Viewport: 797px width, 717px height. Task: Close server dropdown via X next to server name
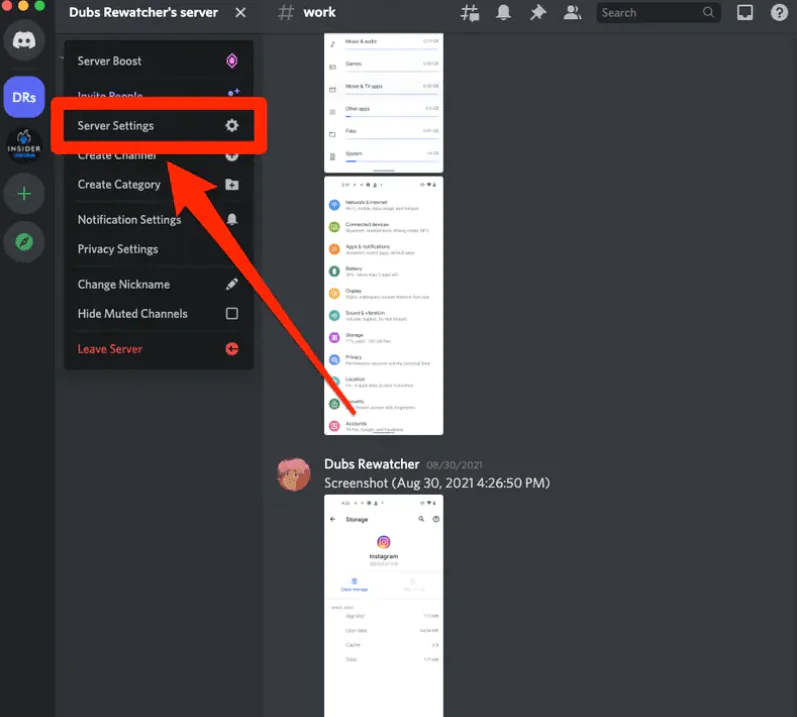tap(240, 12)
